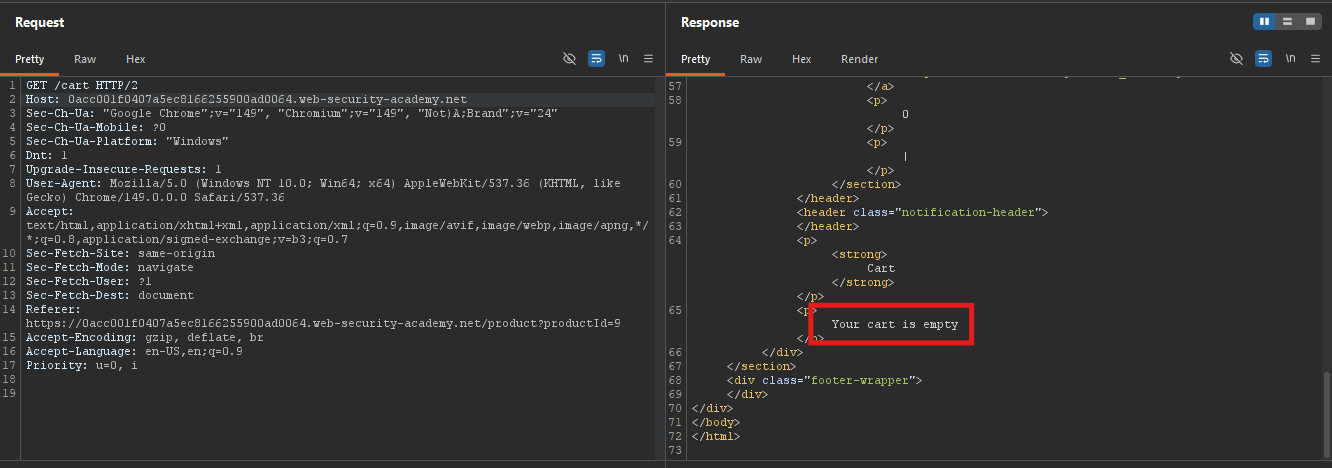Click the 'Sec-Ch-Ua-Mobile: ?0' line
Screen dimensions: 1332x468
point(96,128)
